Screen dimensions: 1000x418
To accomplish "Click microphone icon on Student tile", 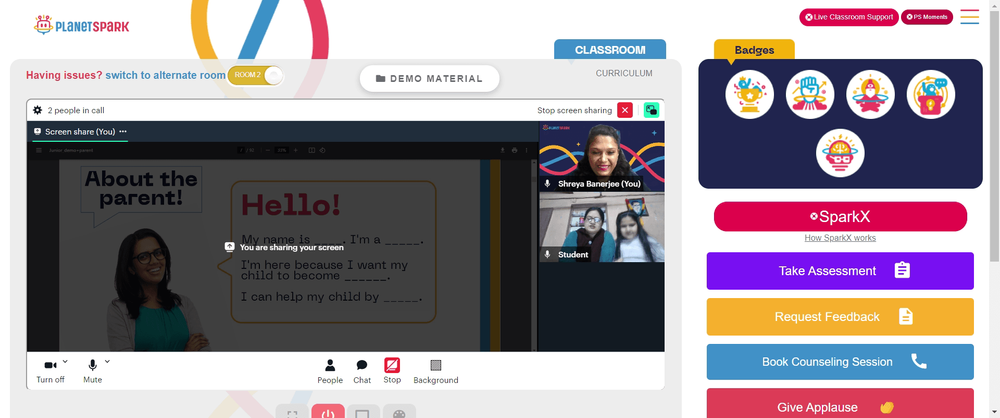I will [x=547, y=254].
